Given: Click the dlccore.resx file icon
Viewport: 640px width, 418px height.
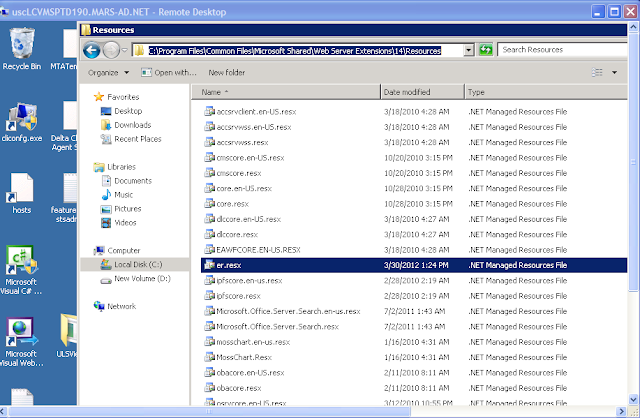Looking at the screenshot, I should click(x=209, y=234).
